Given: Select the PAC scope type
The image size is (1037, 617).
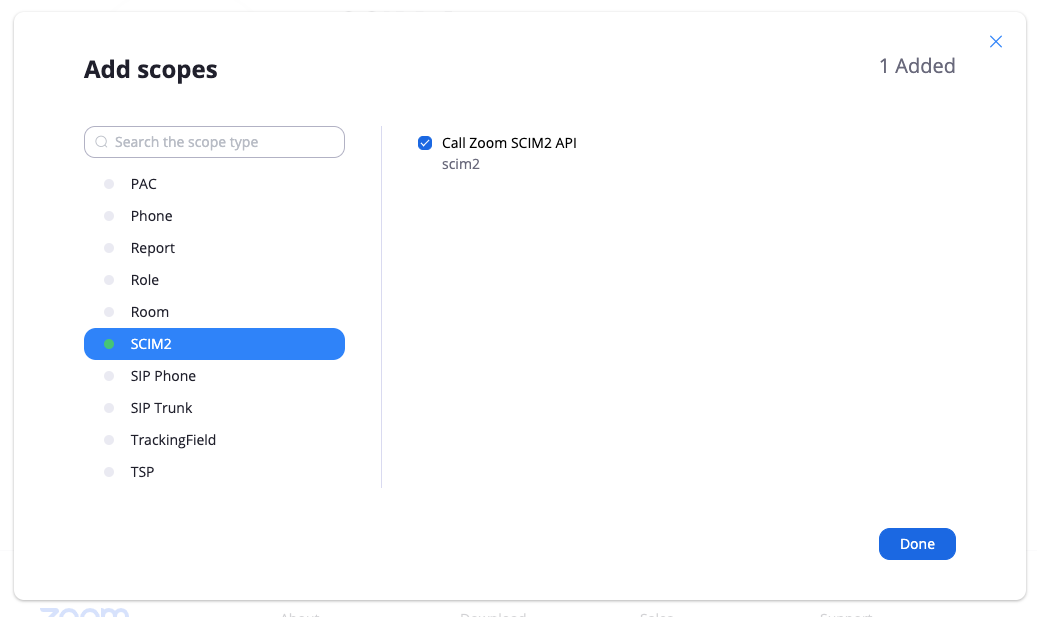Looking at the screenshot, I should [x=144, y=184].
